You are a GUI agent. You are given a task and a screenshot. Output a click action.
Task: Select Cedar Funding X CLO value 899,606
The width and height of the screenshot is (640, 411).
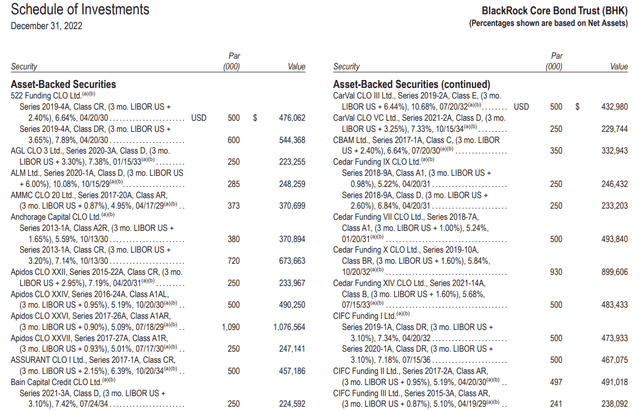coord(614,272)
